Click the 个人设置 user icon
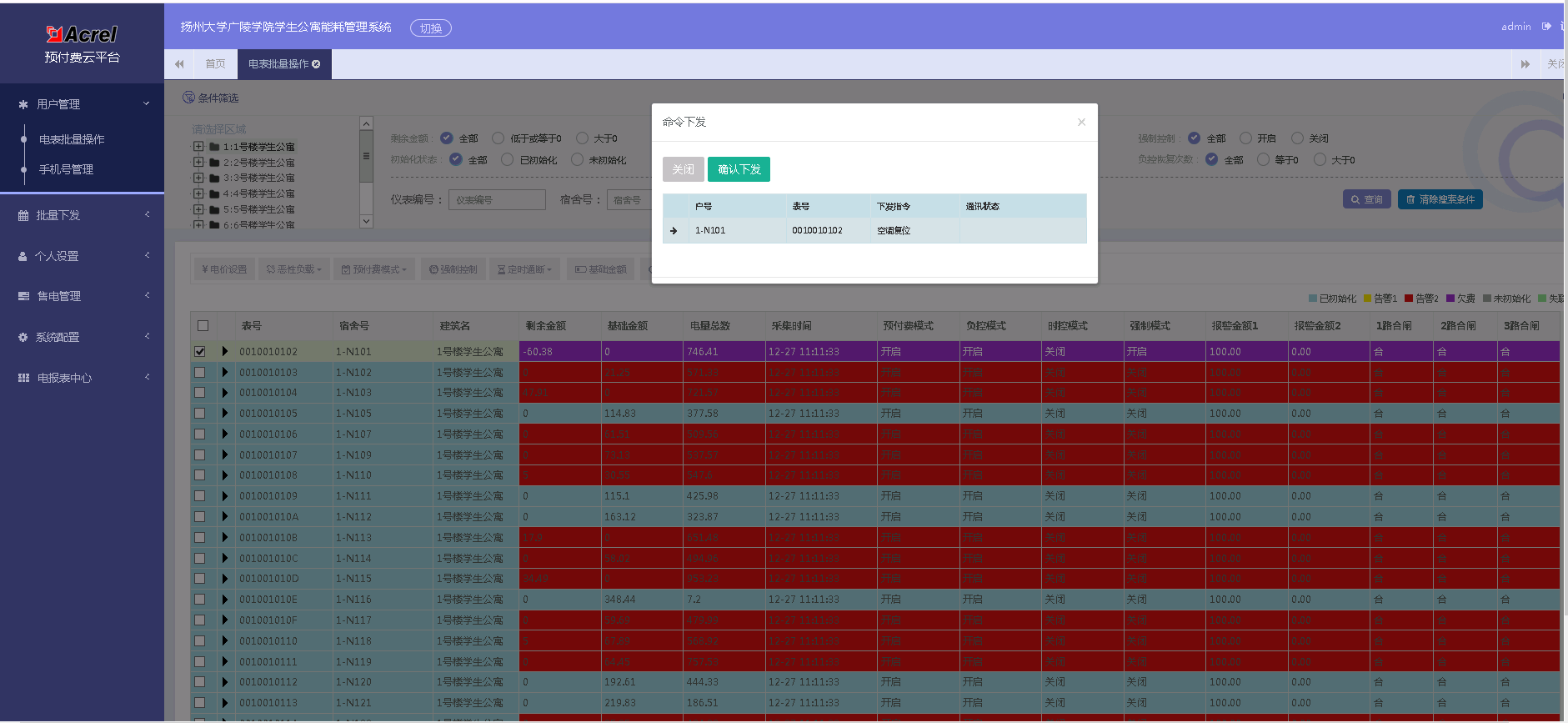 pos(23,256)
